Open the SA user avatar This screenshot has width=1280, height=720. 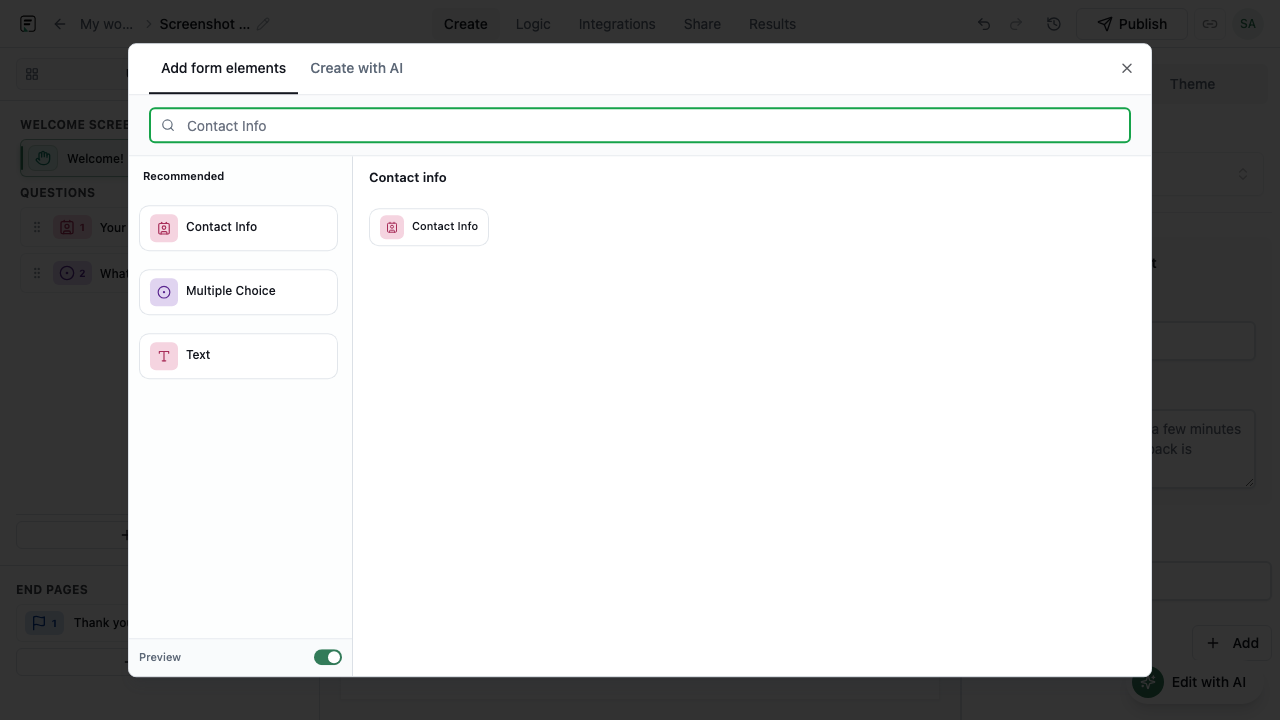pos(1247,24)
